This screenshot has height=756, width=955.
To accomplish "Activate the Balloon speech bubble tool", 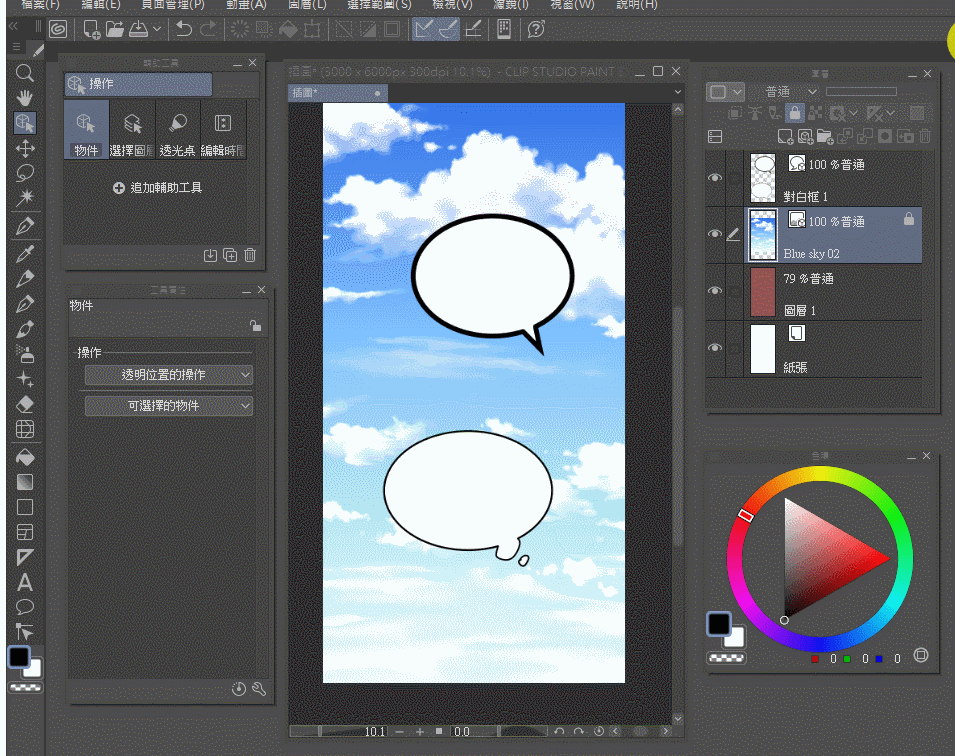I will (25, 607).
